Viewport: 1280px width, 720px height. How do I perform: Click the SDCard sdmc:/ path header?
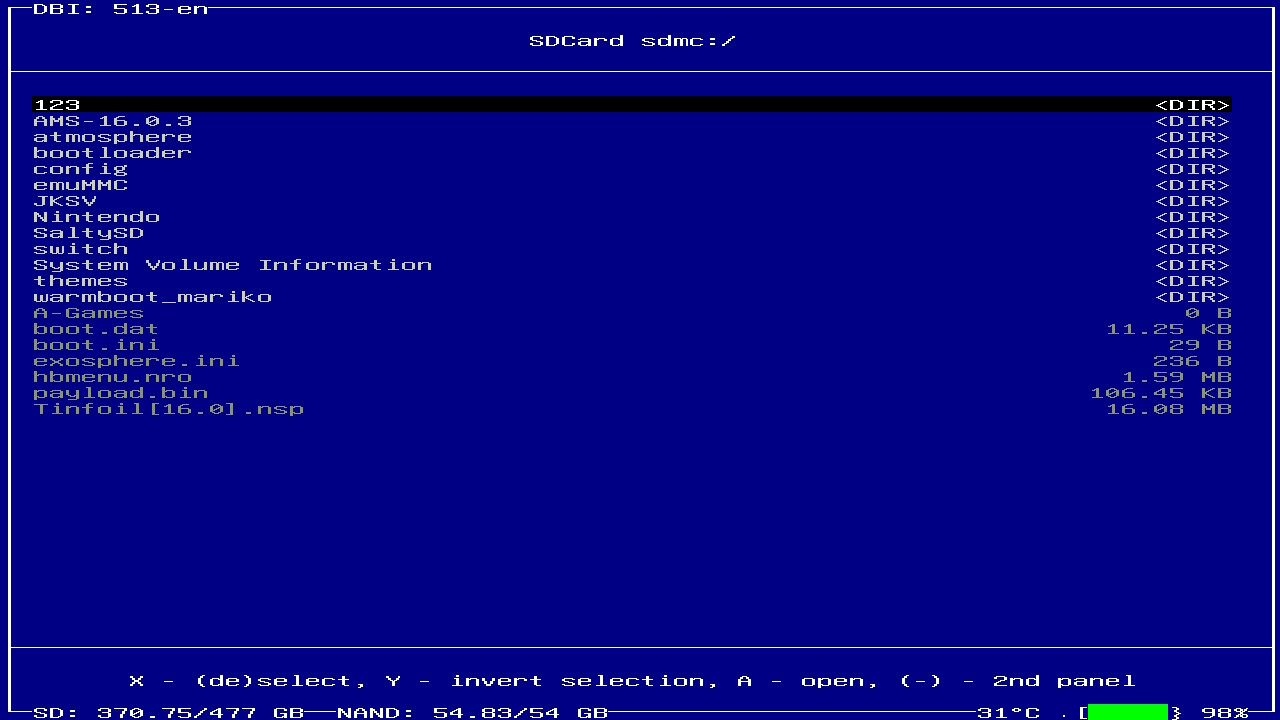632,41
